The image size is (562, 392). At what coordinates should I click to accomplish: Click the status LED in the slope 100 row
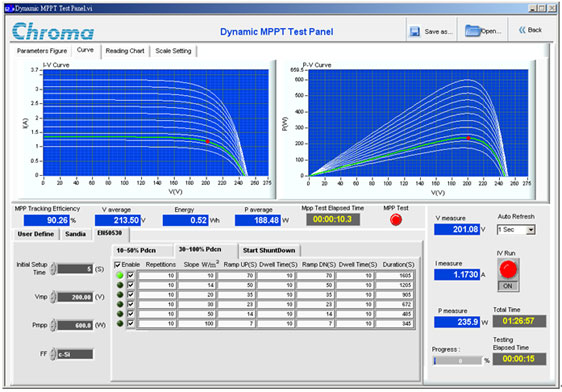(x=120, y=323)
